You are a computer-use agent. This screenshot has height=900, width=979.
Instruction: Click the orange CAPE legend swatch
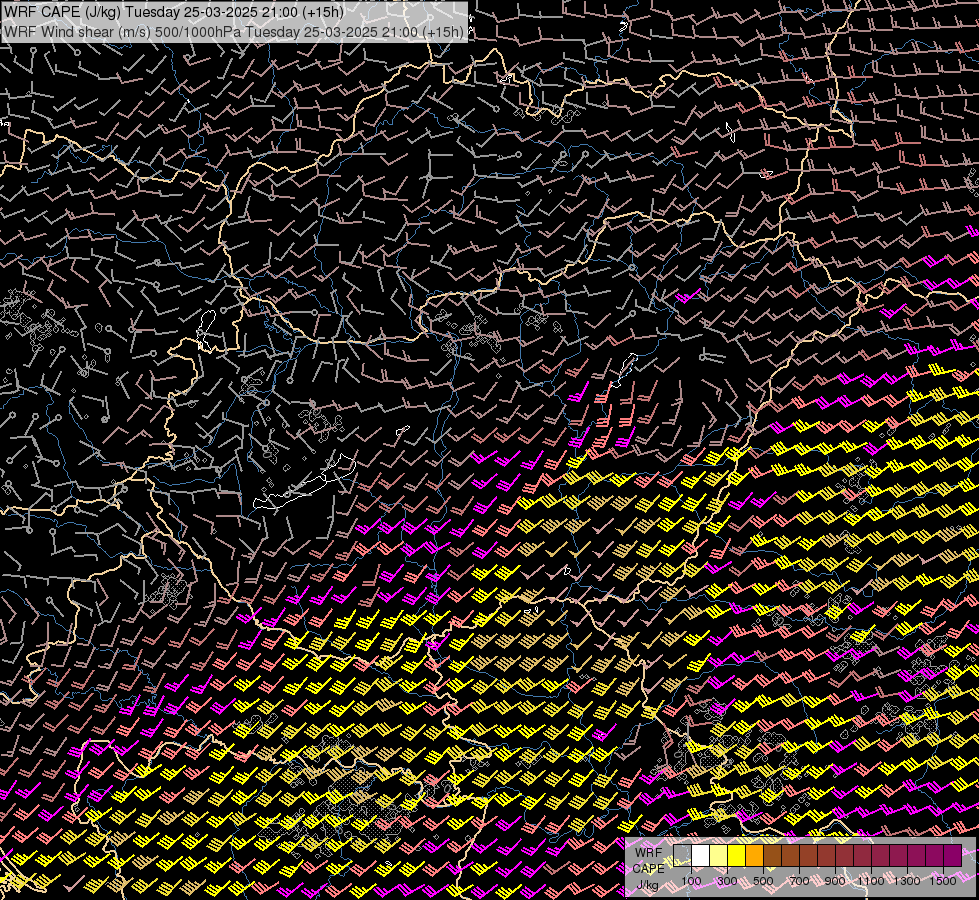[x=754, y=856]
